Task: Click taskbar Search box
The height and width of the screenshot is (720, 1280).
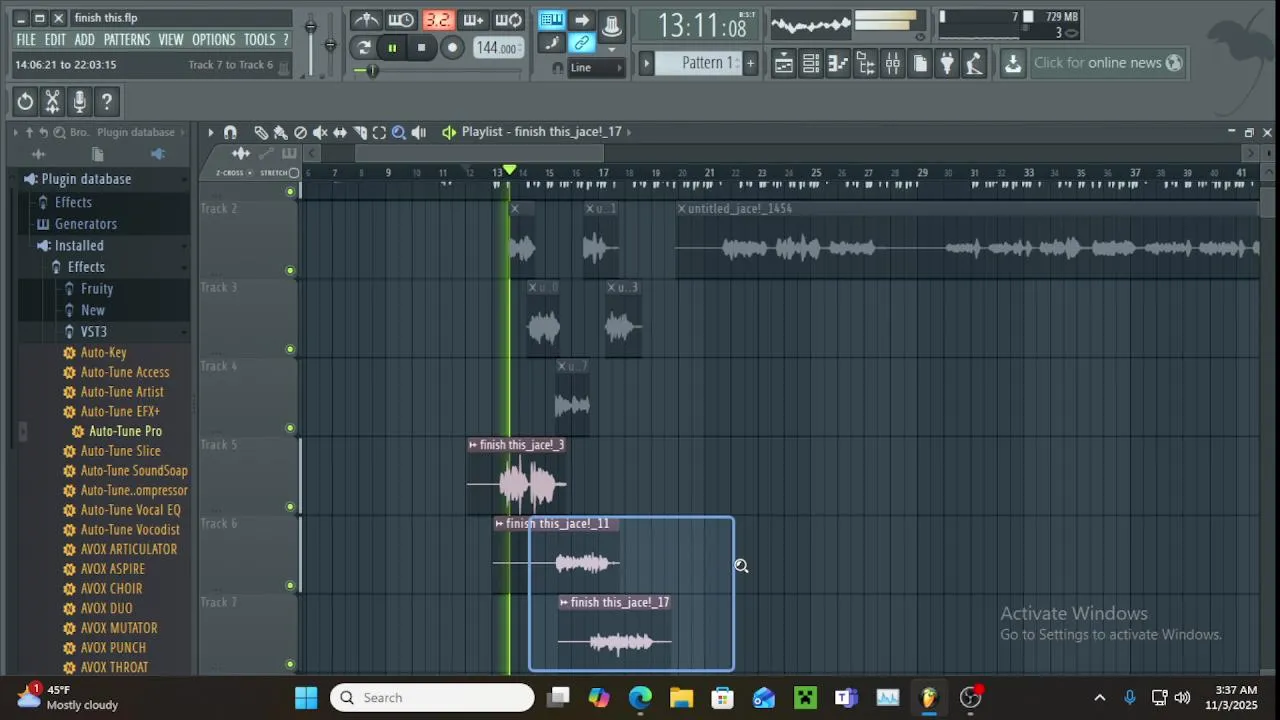Action: pos(433,697)
